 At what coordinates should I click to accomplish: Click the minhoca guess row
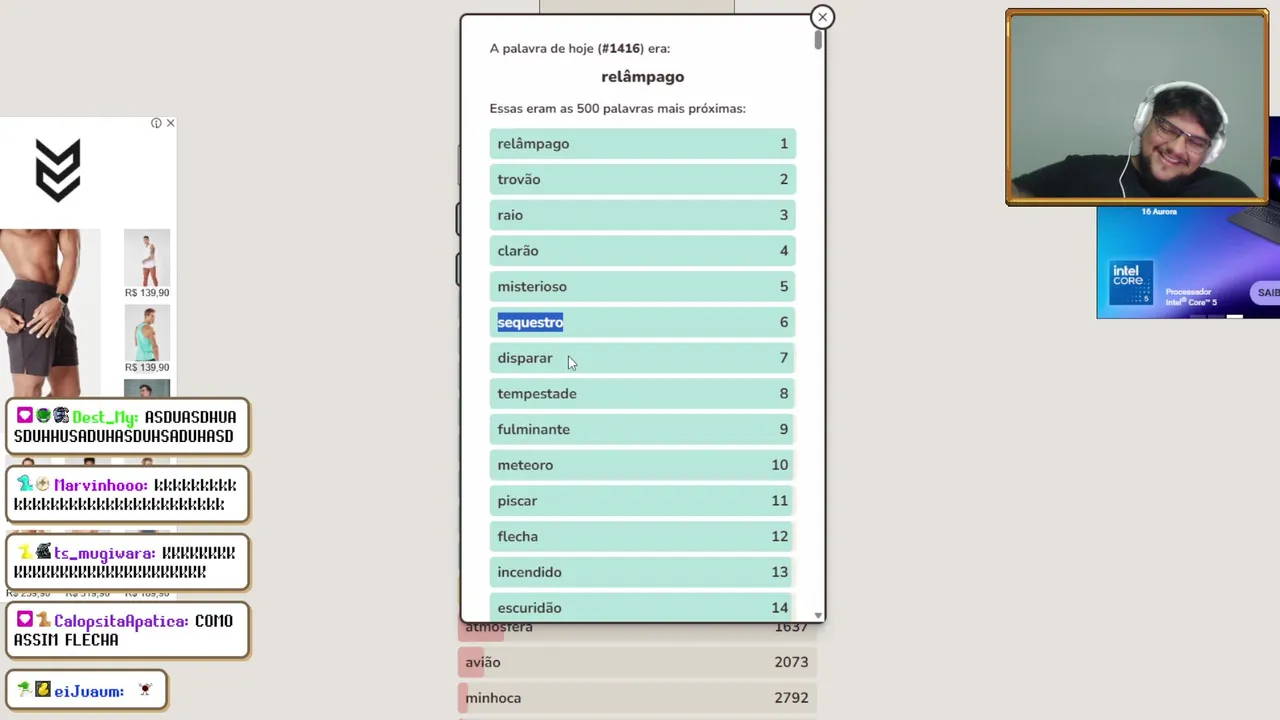pyautogui.click(x=636, y=698)
